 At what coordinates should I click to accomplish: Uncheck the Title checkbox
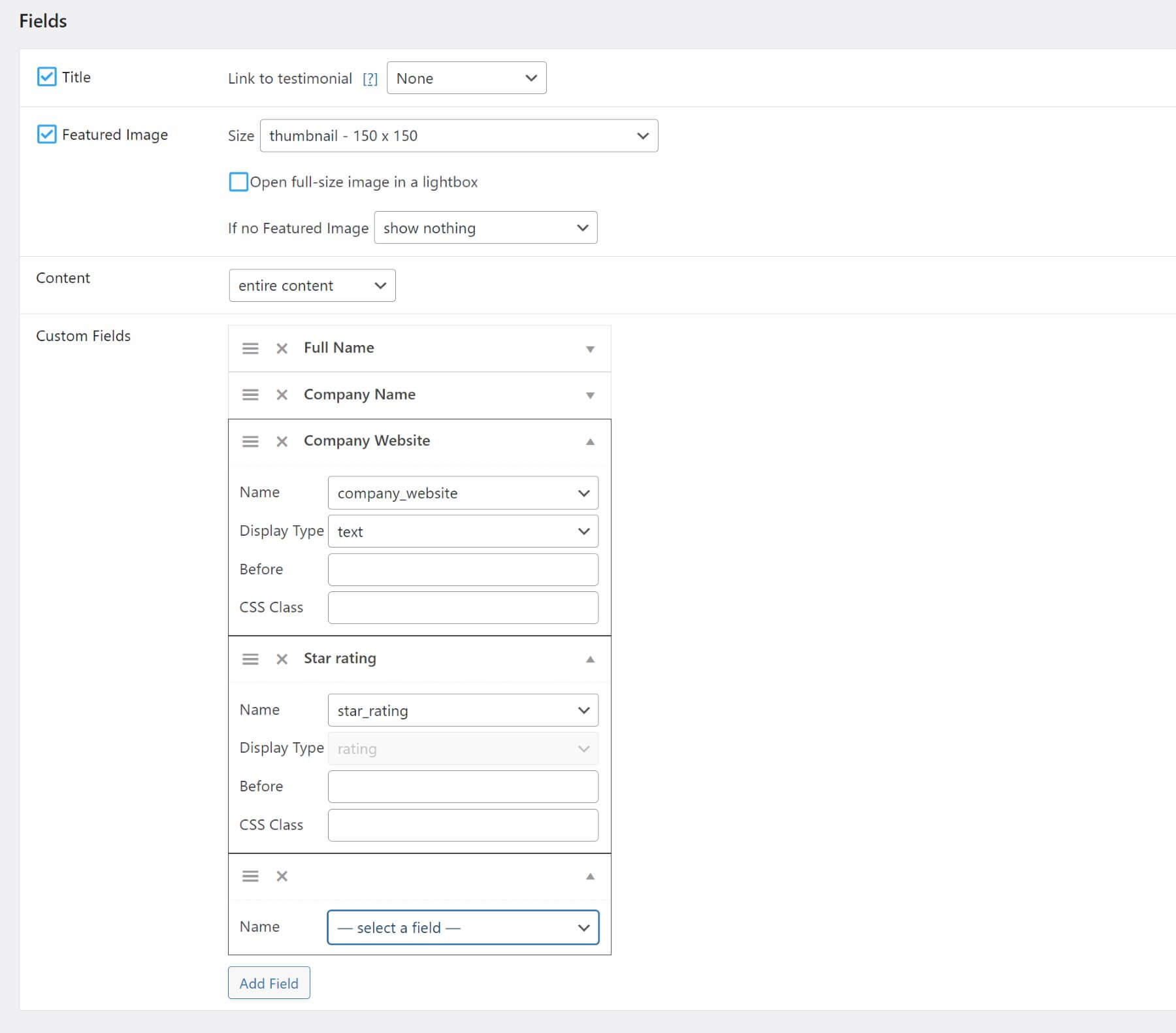click(46, 76)
